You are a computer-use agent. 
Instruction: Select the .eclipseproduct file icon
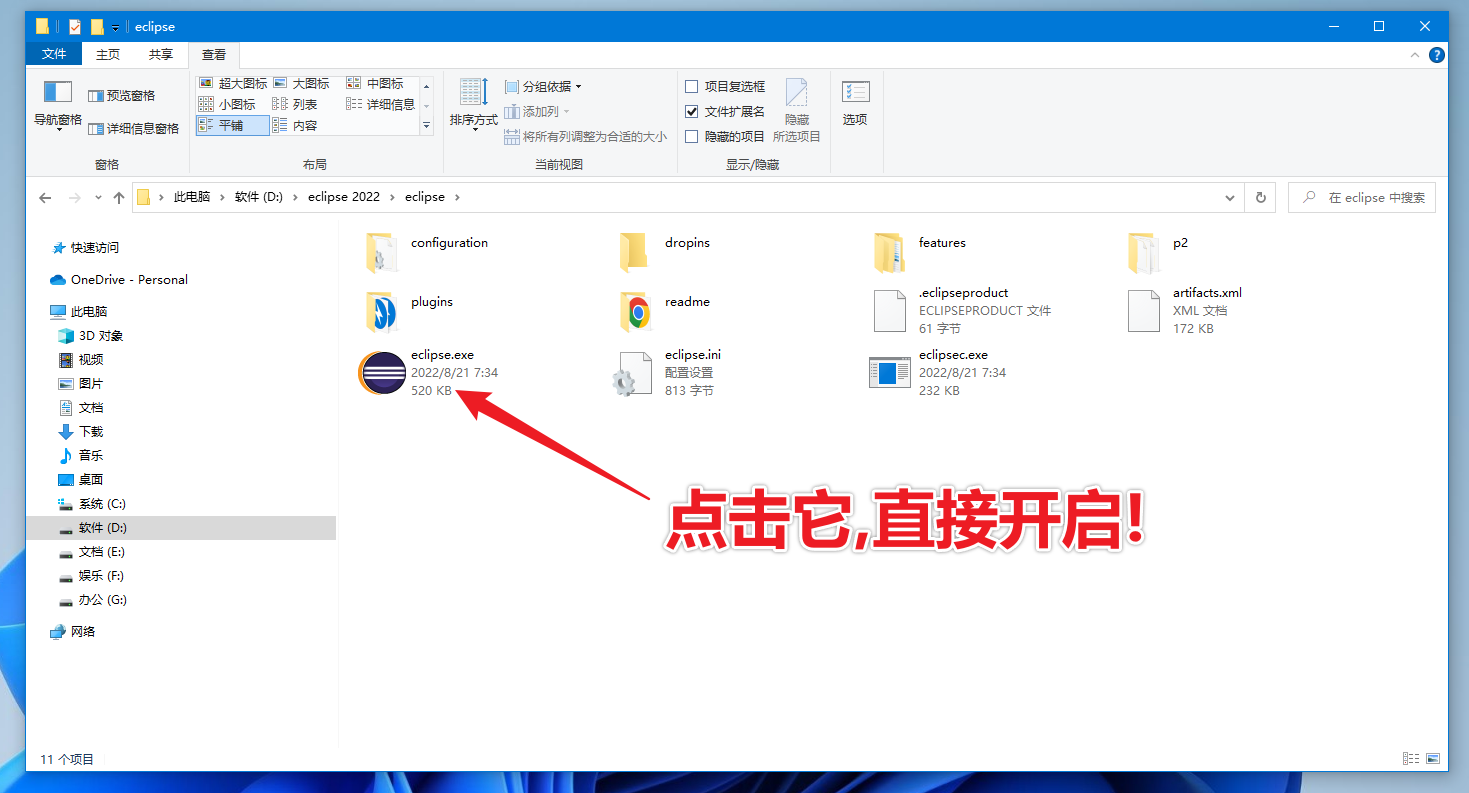tap(889, 311)
